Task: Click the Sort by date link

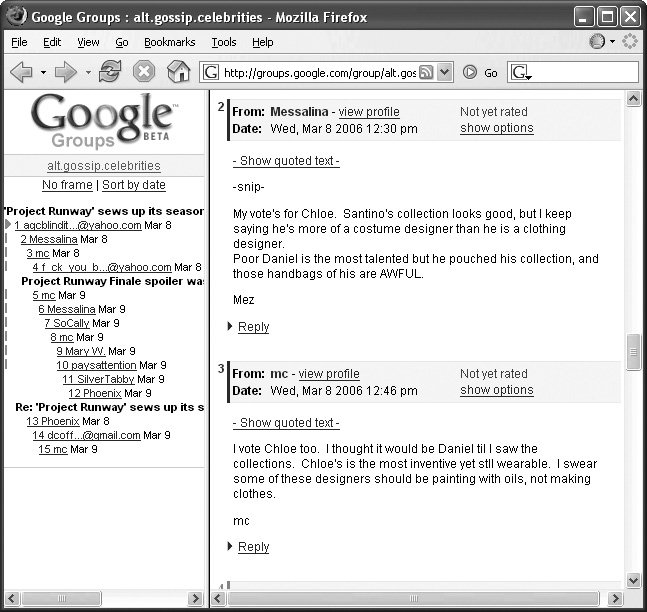Action: 134,185
